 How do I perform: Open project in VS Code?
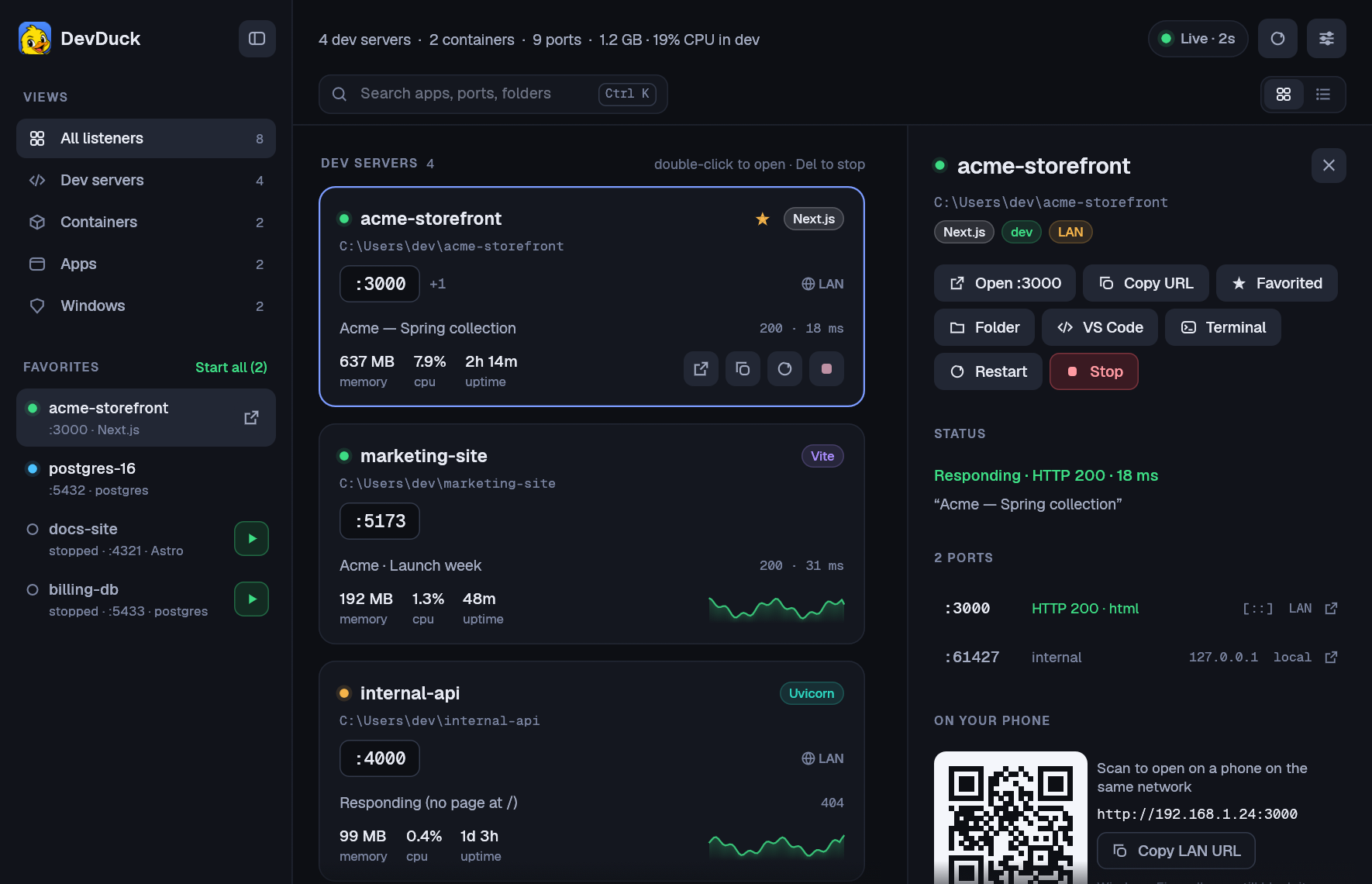(x=1100, y=327)
